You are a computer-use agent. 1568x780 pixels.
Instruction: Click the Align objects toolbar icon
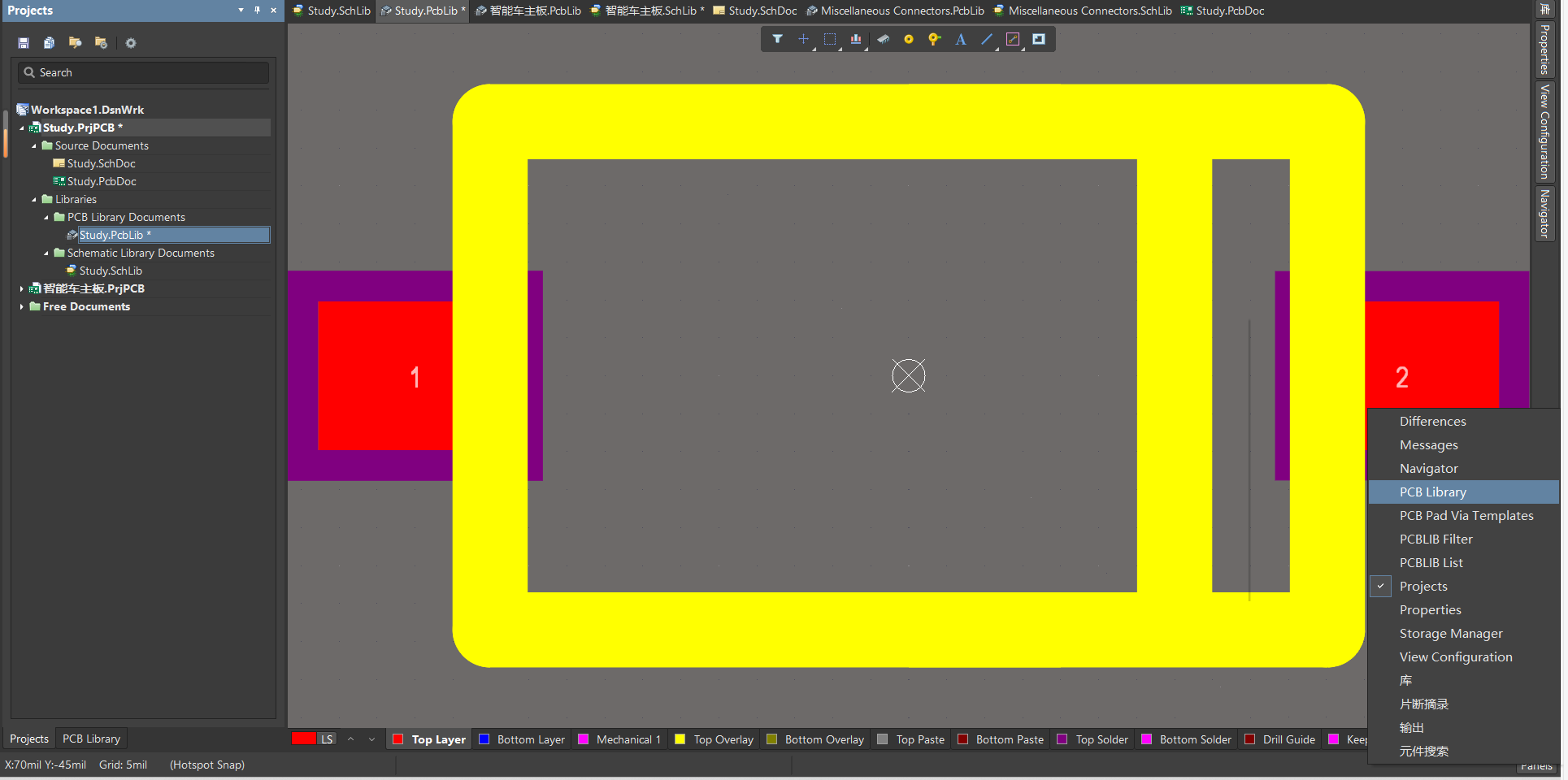[x=855, y=39]
